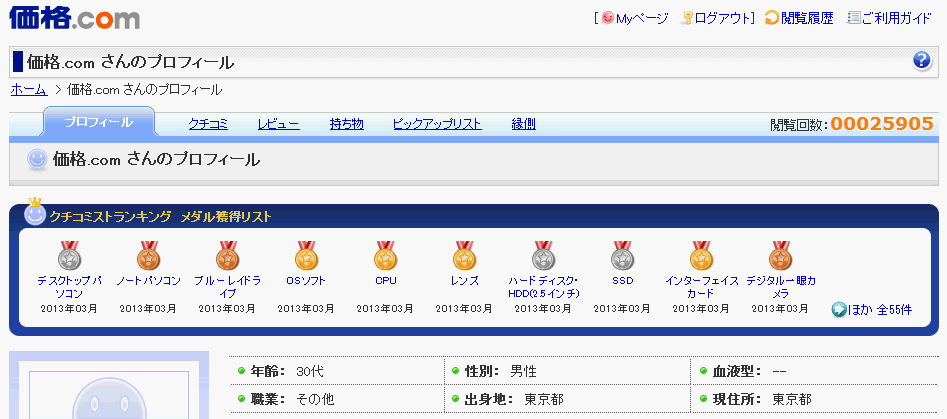This screenshot has width=947, height=419.
Task: Click the 職業 value その他
Action: [315, 399]
